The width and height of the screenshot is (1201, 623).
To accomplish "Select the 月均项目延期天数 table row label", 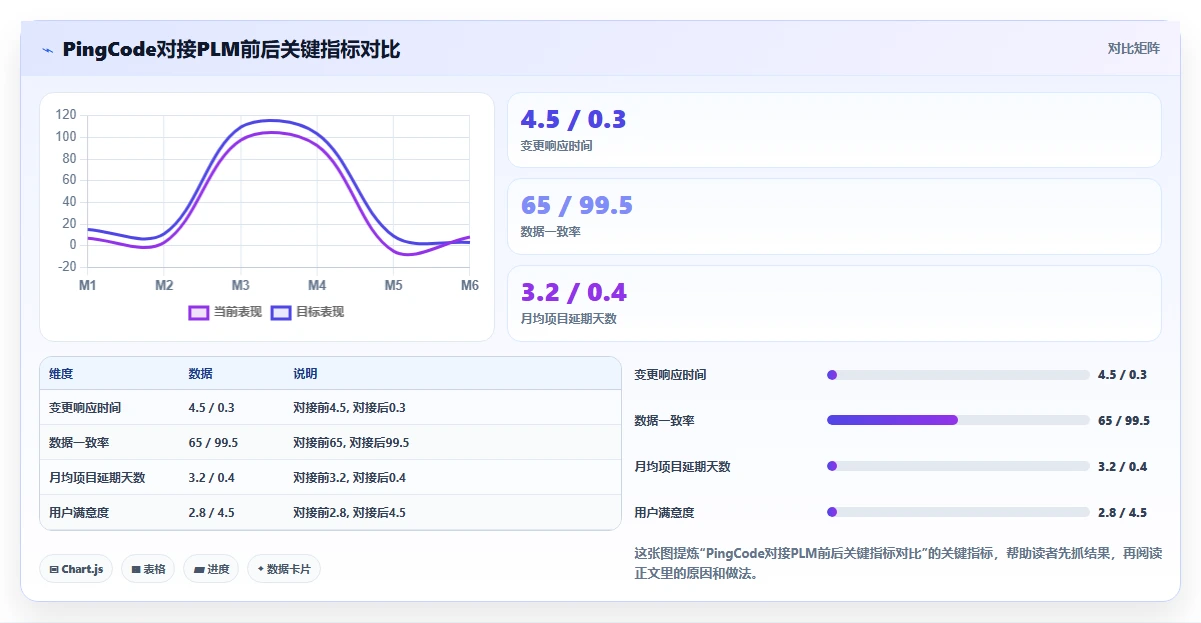I will pos(97,478).
